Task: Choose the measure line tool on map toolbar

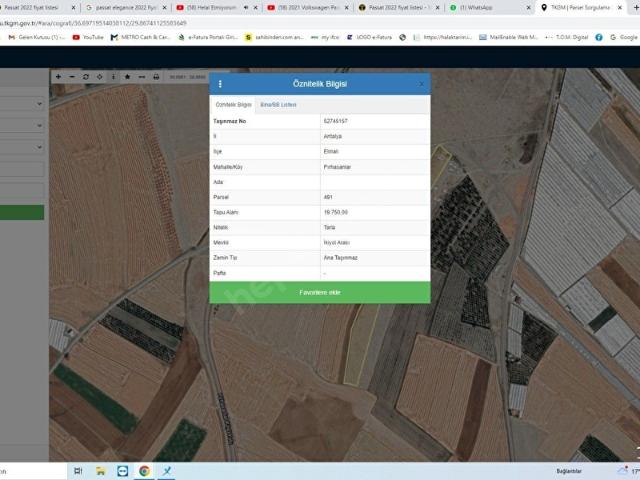Action: [x=142, y=77]
